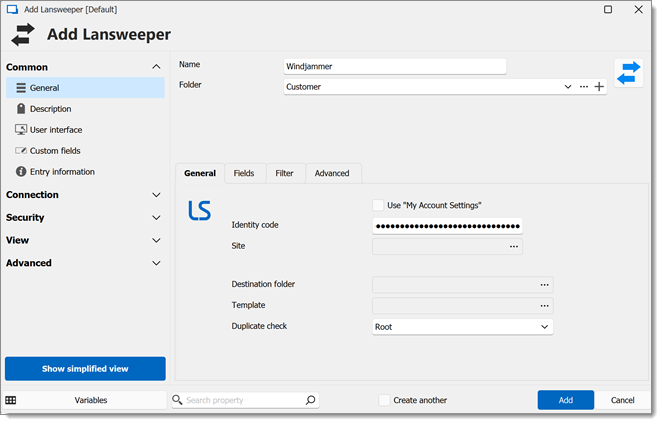Click the User interface monitor icon
The image size is (662, 425).
point(21,130)
